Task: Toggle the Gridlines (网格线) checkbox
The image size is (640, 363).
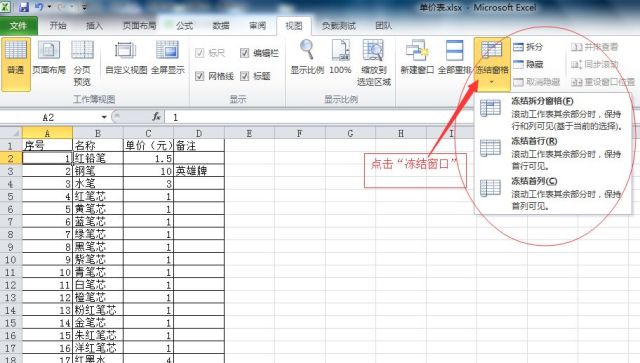Action: (200, 76)
